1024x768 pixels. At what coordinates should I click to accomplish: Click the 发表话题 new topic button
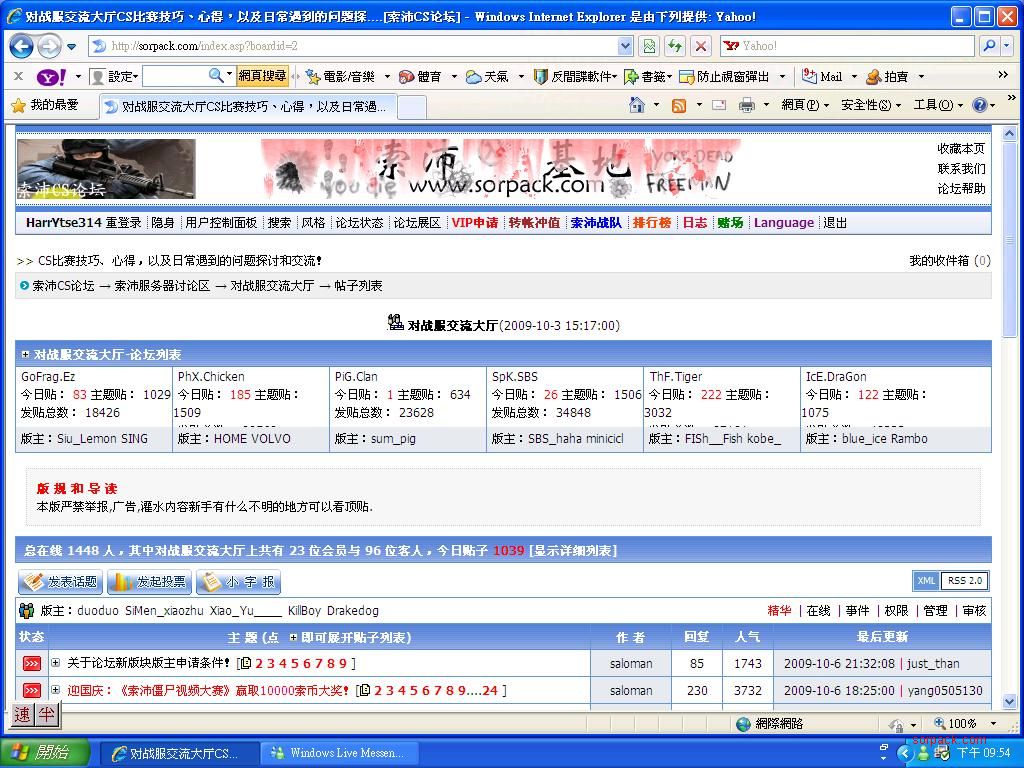(x=60, y=582)
